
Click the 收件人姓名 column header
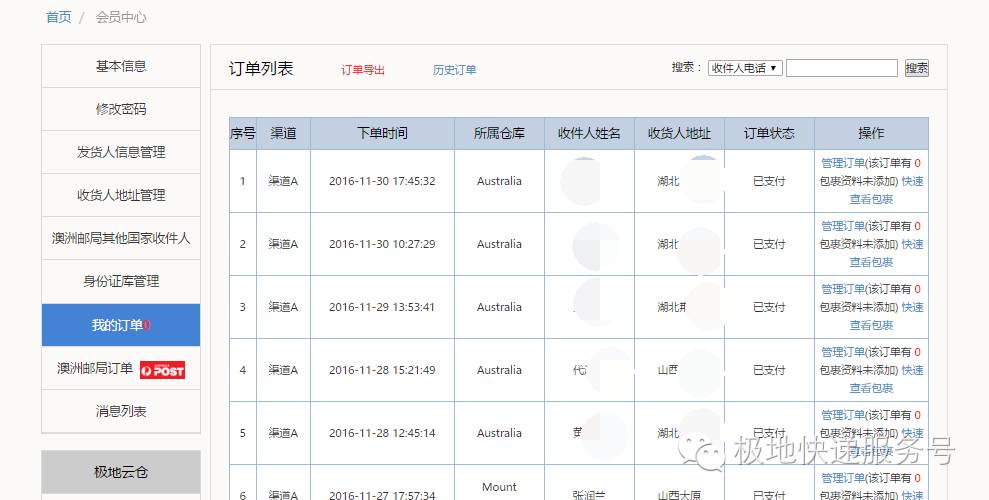pos(589,133)
